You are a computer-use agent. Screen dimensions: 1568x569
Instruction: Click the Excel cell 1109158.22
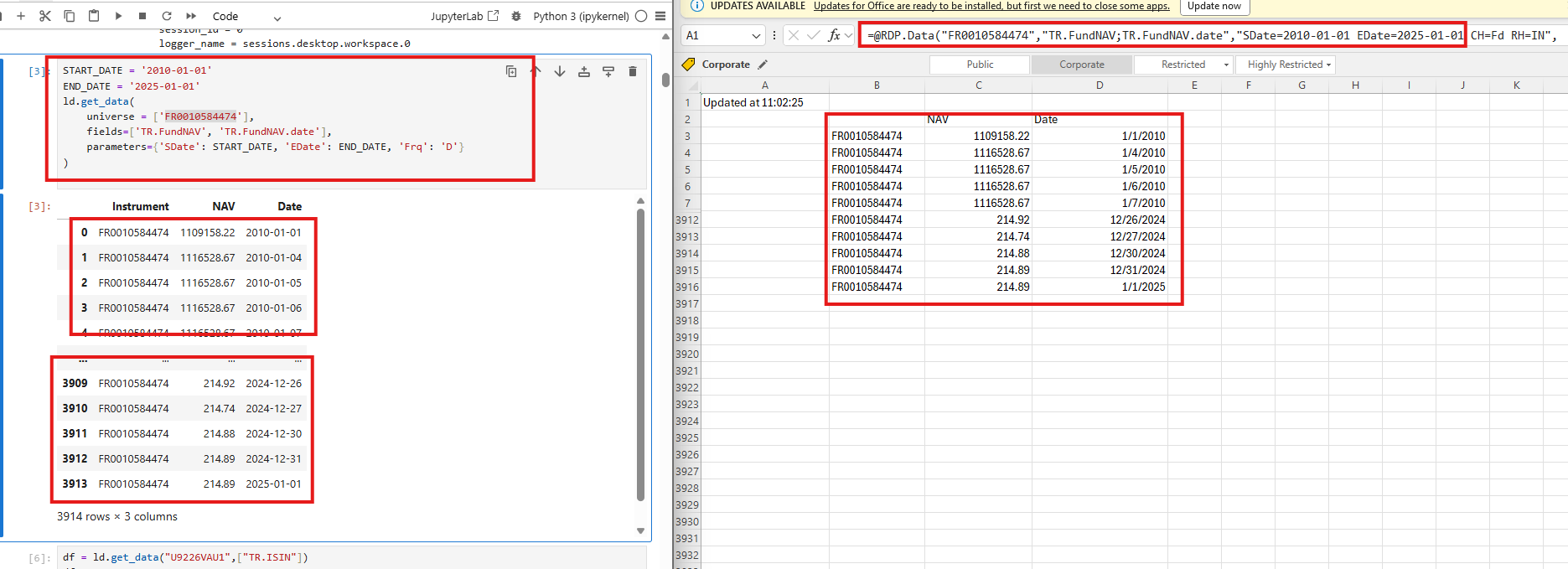coord(979,136)
